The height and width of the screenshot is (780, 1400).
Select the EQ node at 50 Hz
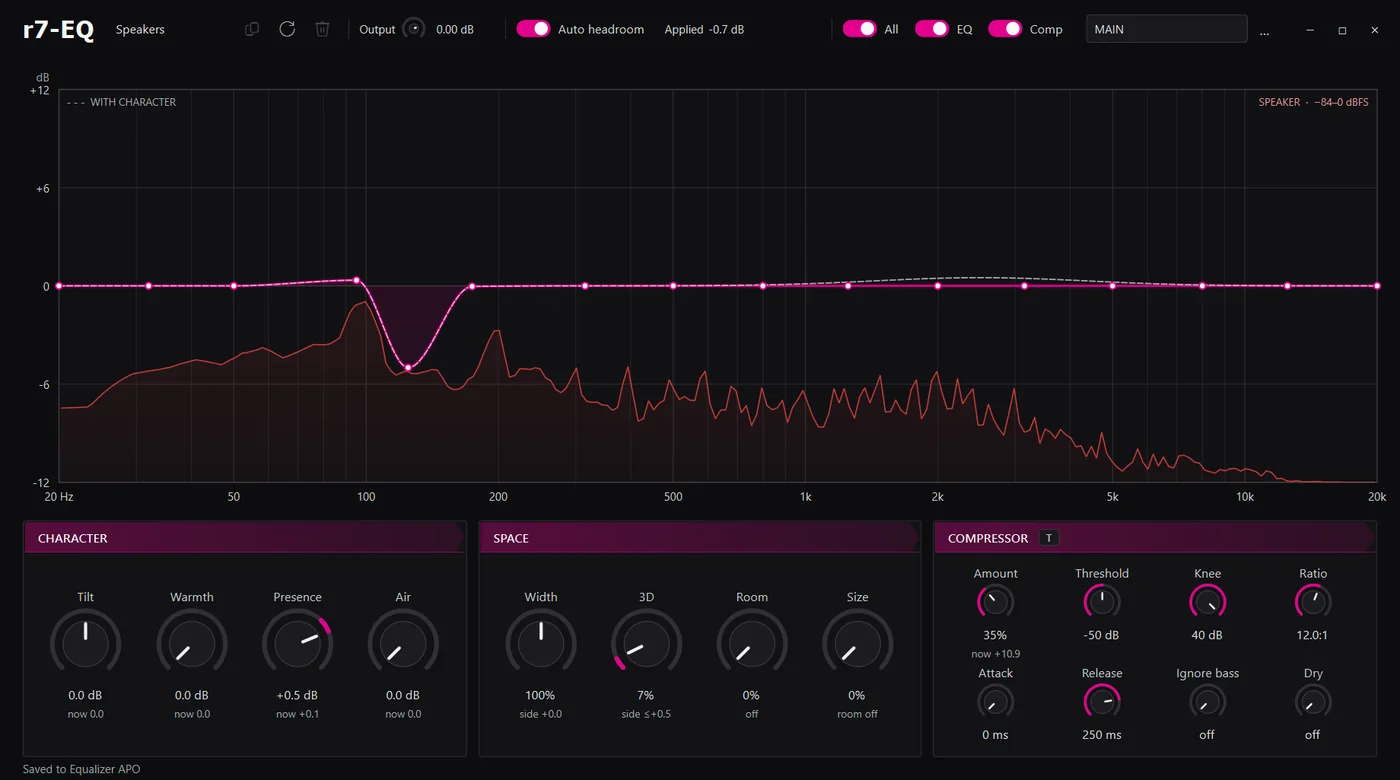[234, 286]
